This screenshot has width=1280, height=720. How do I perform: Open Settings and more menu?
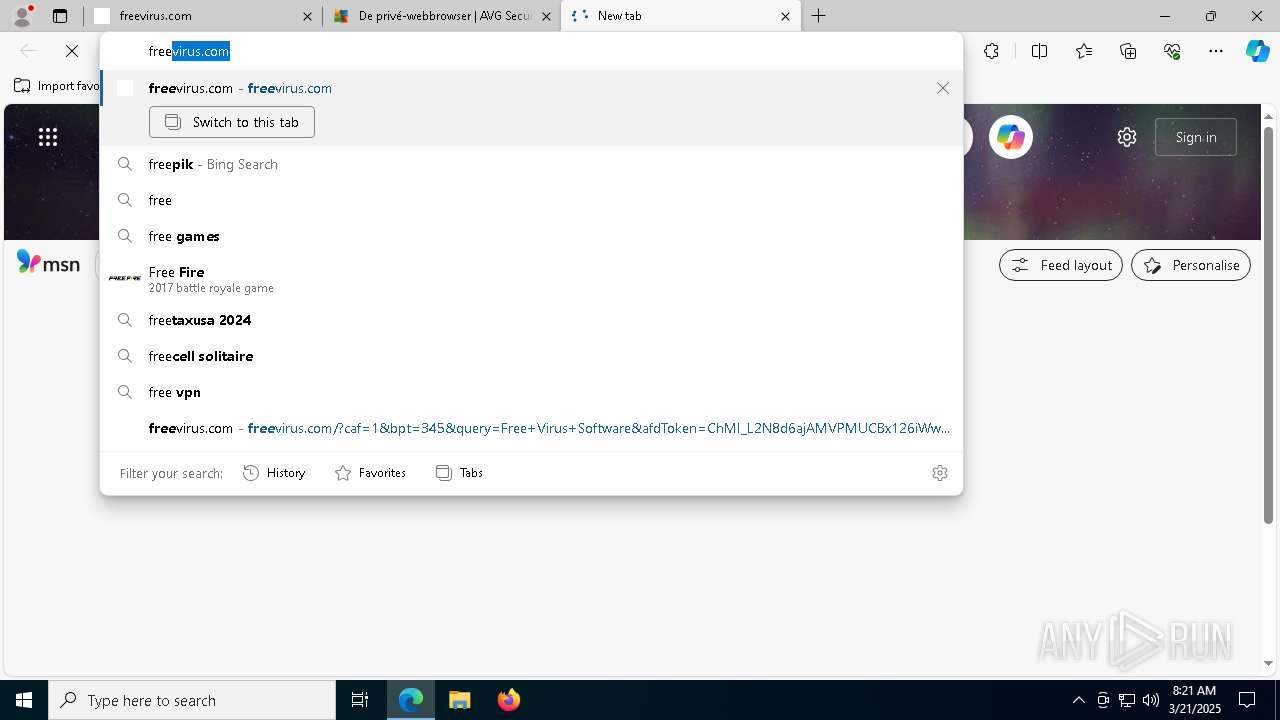coord(1216,51)
